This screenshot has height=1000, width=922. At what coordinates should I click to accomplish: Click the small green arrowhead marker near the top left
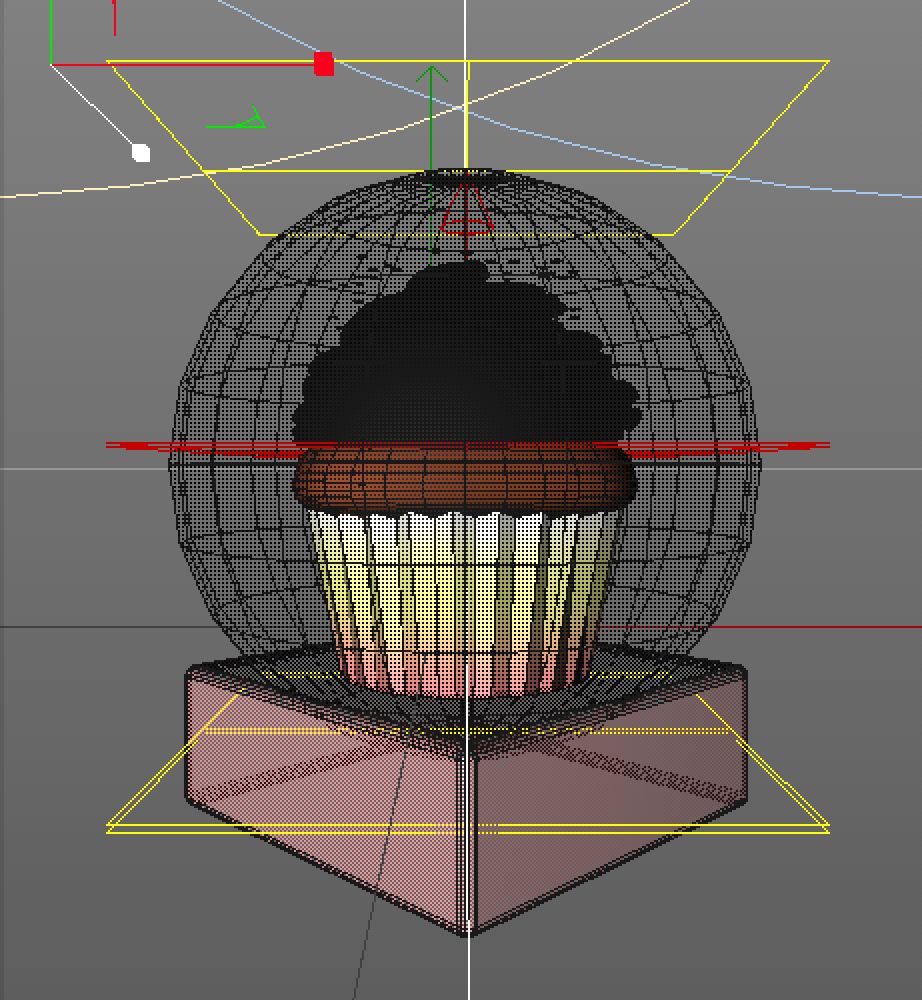pos(237,119)
